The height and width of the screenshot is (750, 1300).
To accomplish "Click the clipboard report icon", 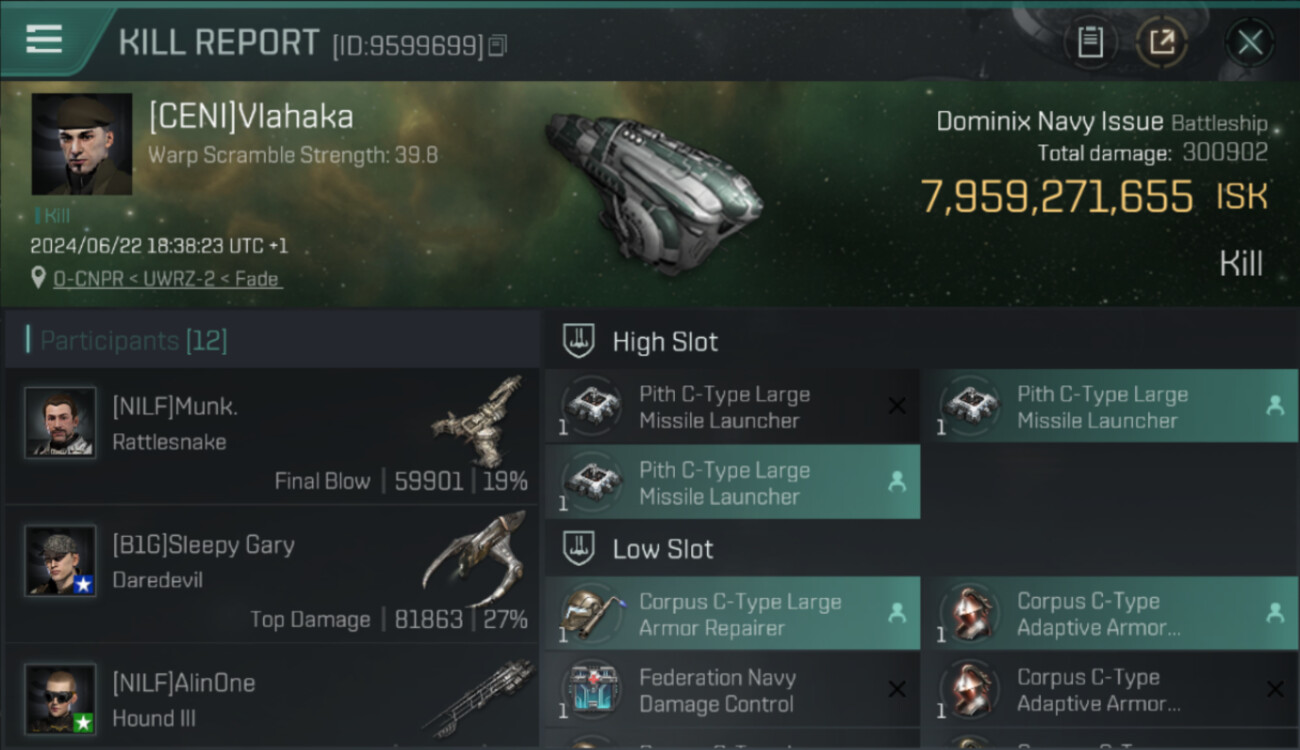I will pos(1090,42).
